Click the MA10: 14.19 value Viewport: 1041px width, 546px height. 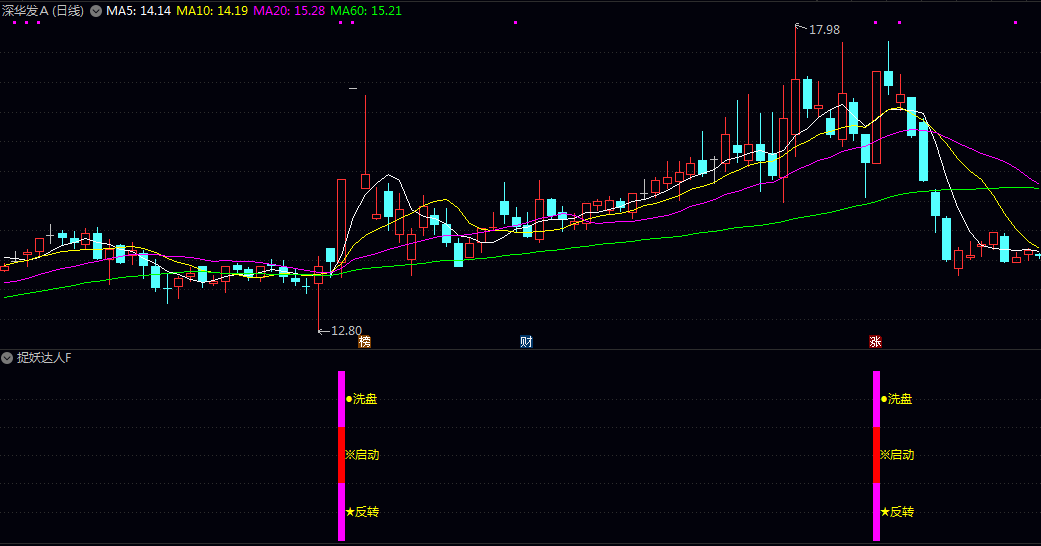[x=212, y=11]
